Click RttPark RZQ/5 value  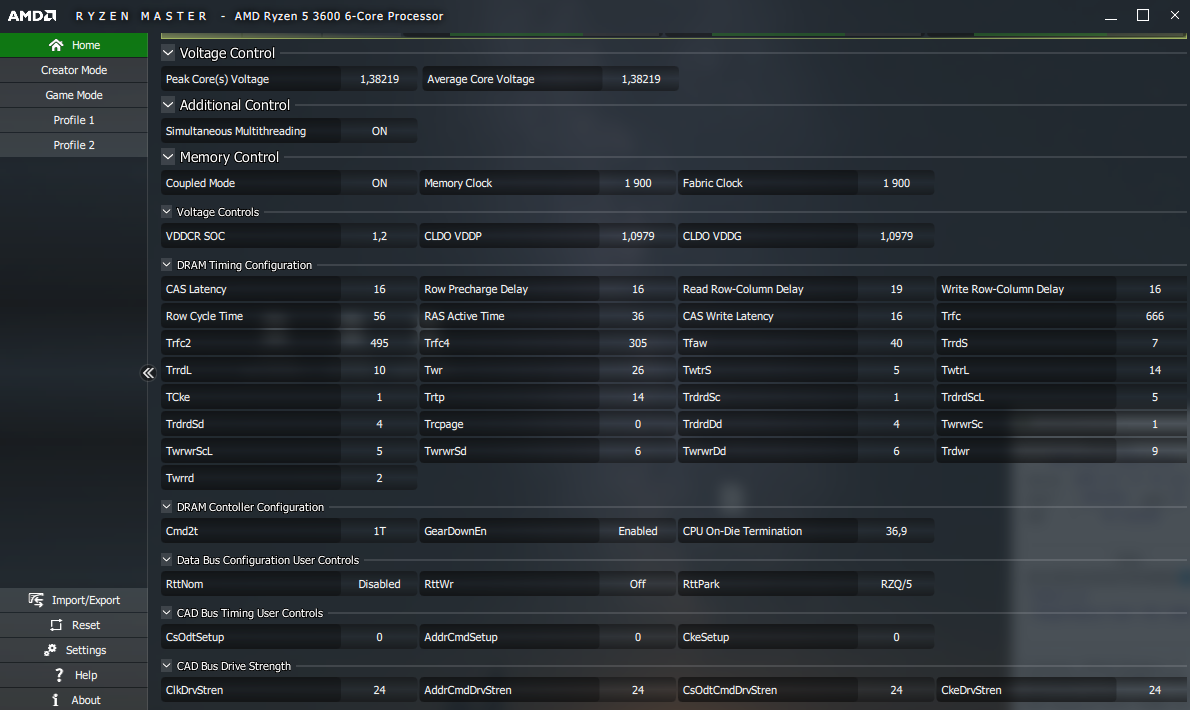(x=896, y=584)
